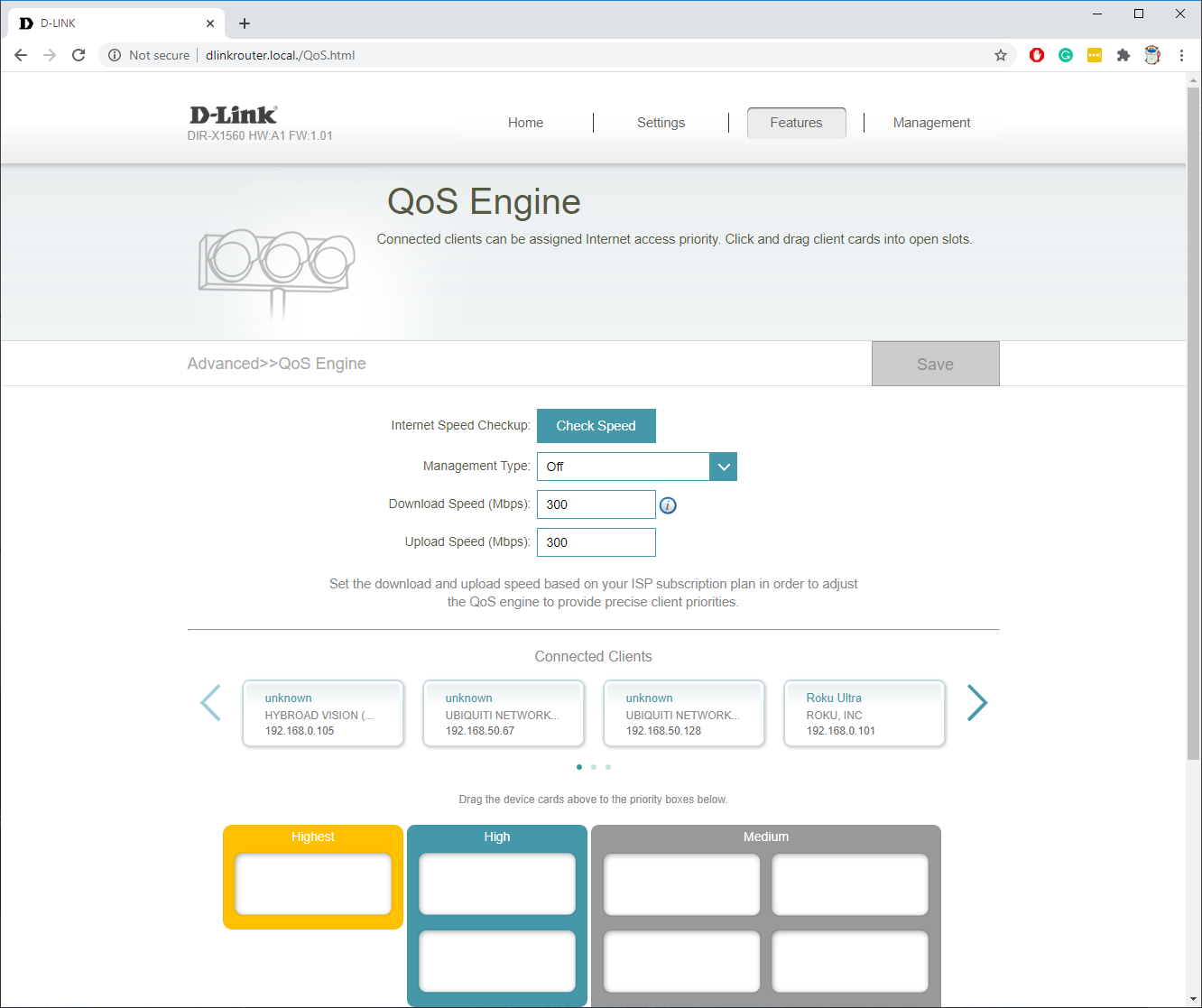1202x1008 pixels.
Task: Click the vertical page scrollbar
Action: [1194, 424]
